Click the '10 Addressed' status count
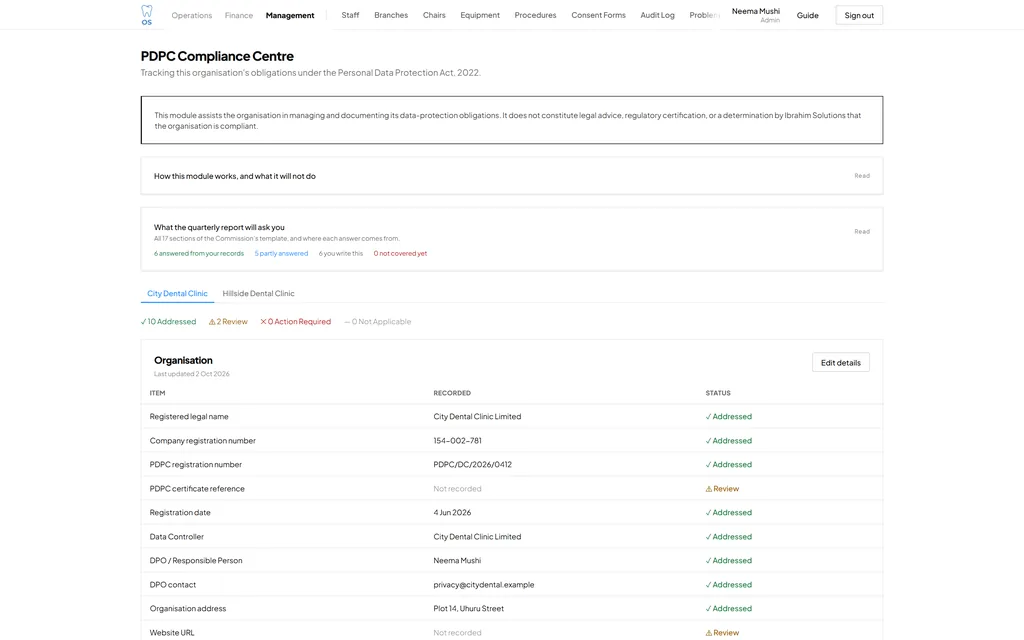Image resolution: width=1024 pixels, height=640 pixels. [168, 321]
